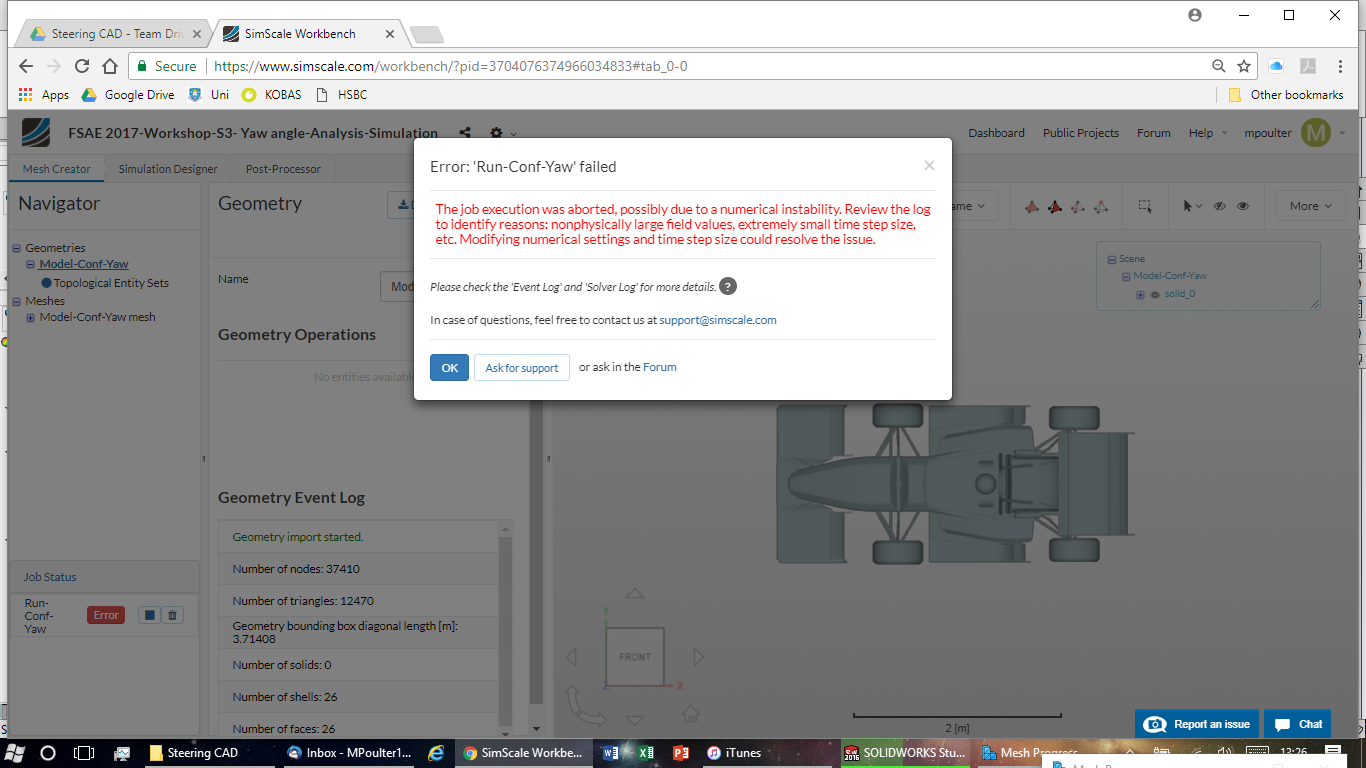Reset view with the home icon
Screen dimensions: 1366x768
point(689,713)
